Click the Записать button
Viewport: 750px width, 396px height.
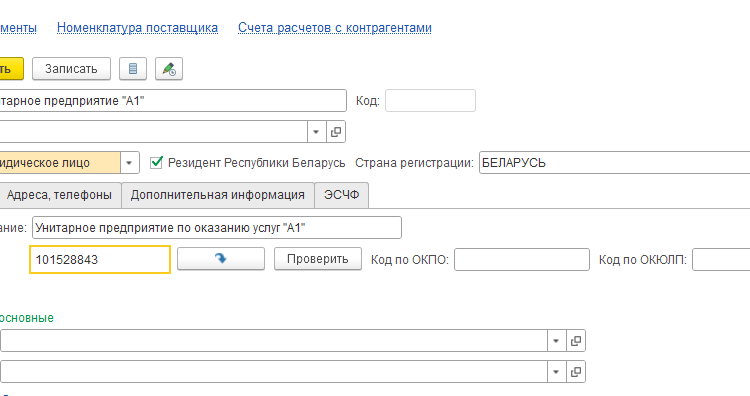[71, 69]
